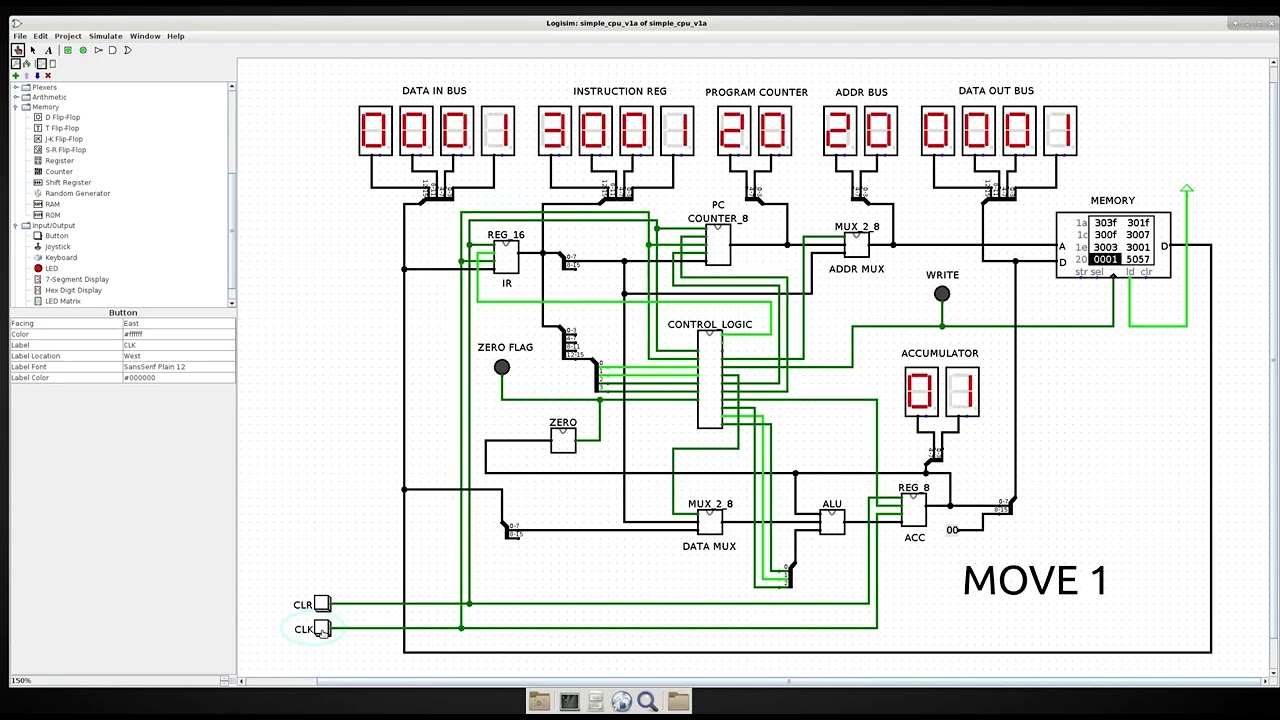Select the Poke tool hand icon
Image resolution: width=1280 pixels, height=720 pixels.
(x=18, y=50)
